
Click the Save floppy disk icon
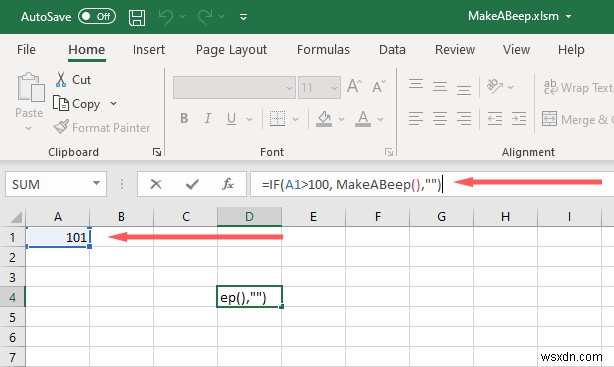pyautogui.click(x=137, y=18)
